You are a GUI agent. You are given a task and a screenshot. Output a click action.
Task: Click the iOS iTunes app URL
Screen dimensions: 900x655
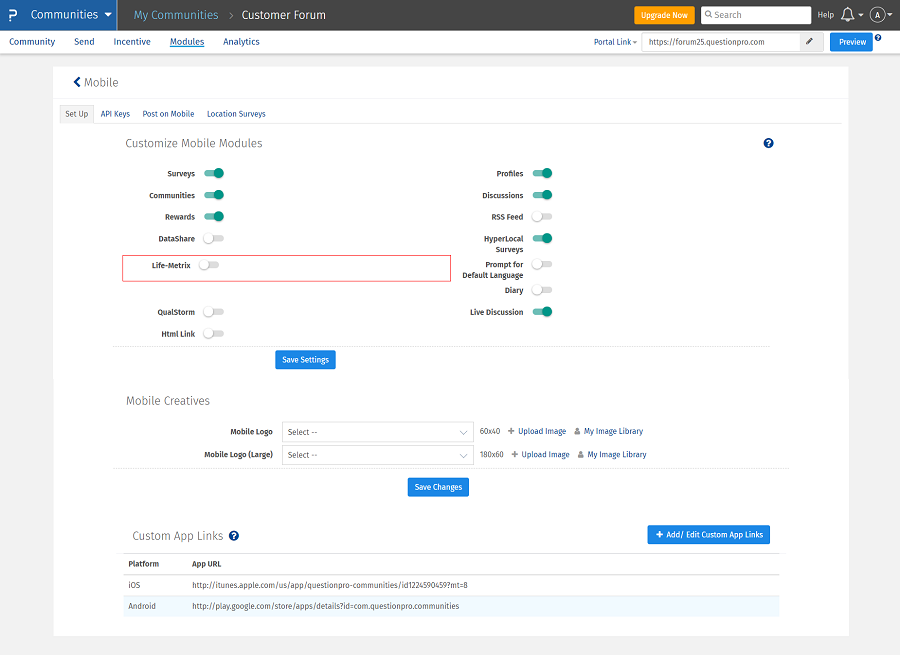[329, 585]
